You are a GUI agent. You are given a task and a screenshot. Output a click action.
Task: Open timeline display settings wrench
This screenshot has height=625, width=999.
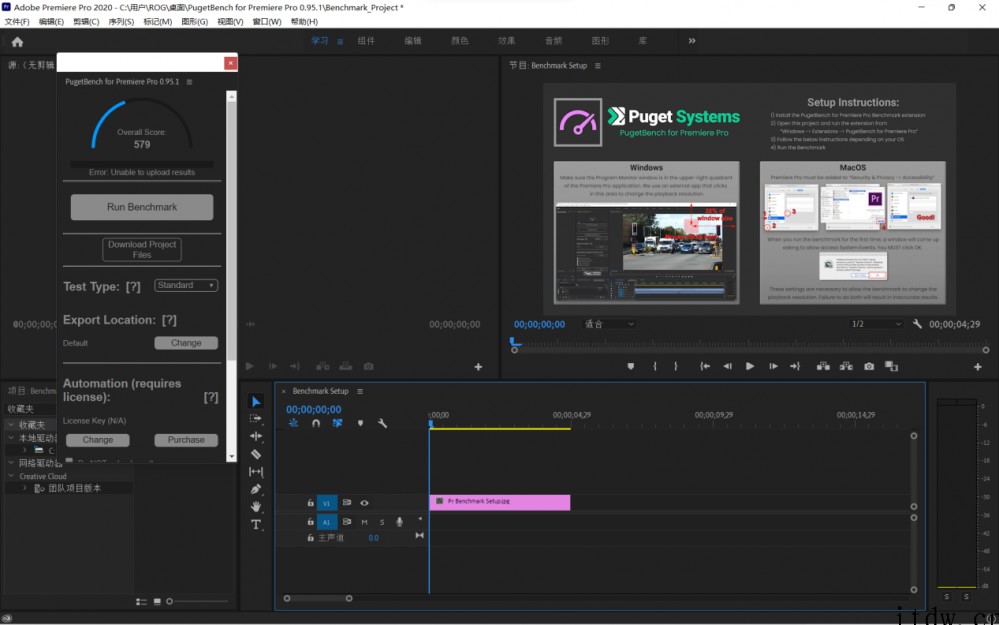coord(382,423)
